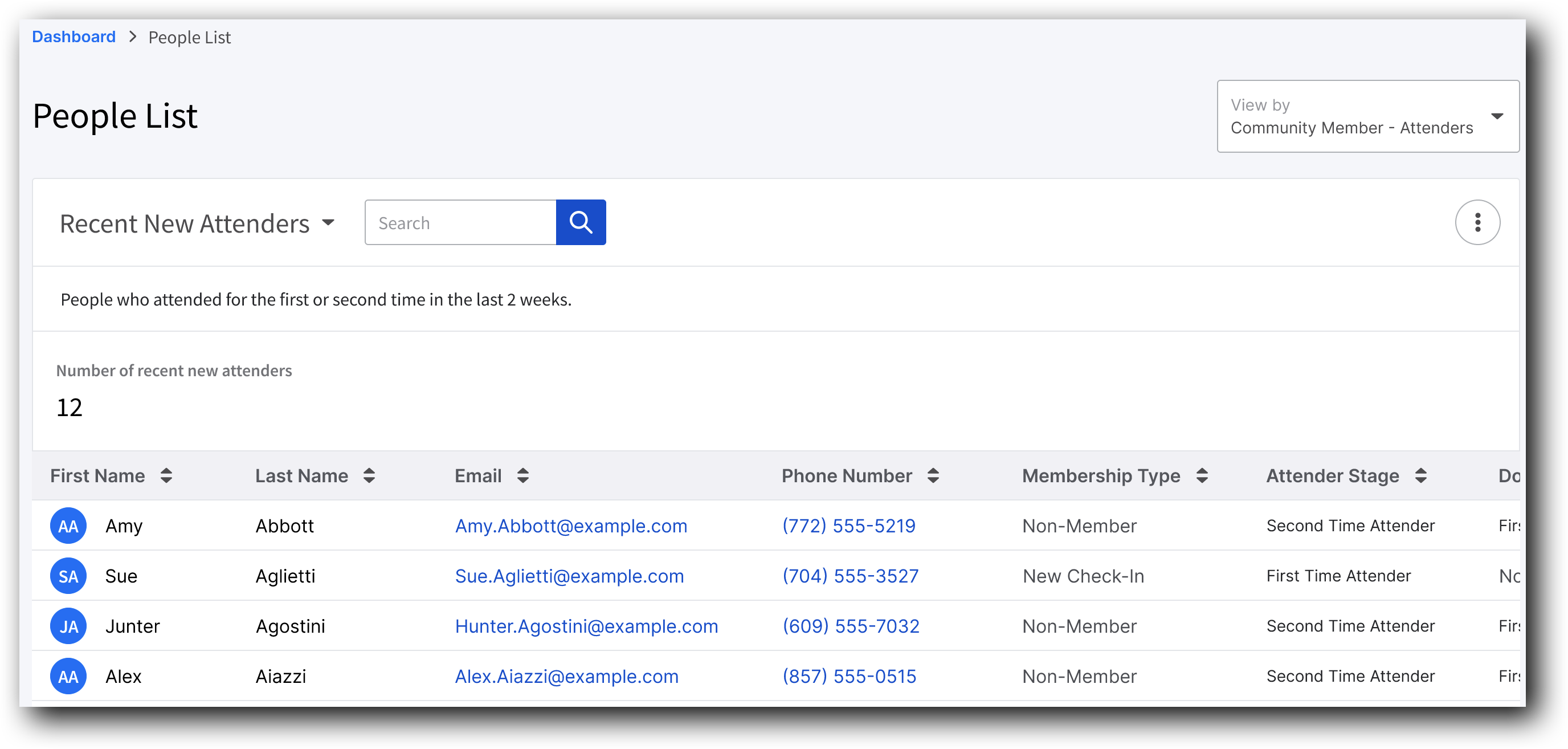
Task: Expand the Email column sort control
Action: click(523, 475)
